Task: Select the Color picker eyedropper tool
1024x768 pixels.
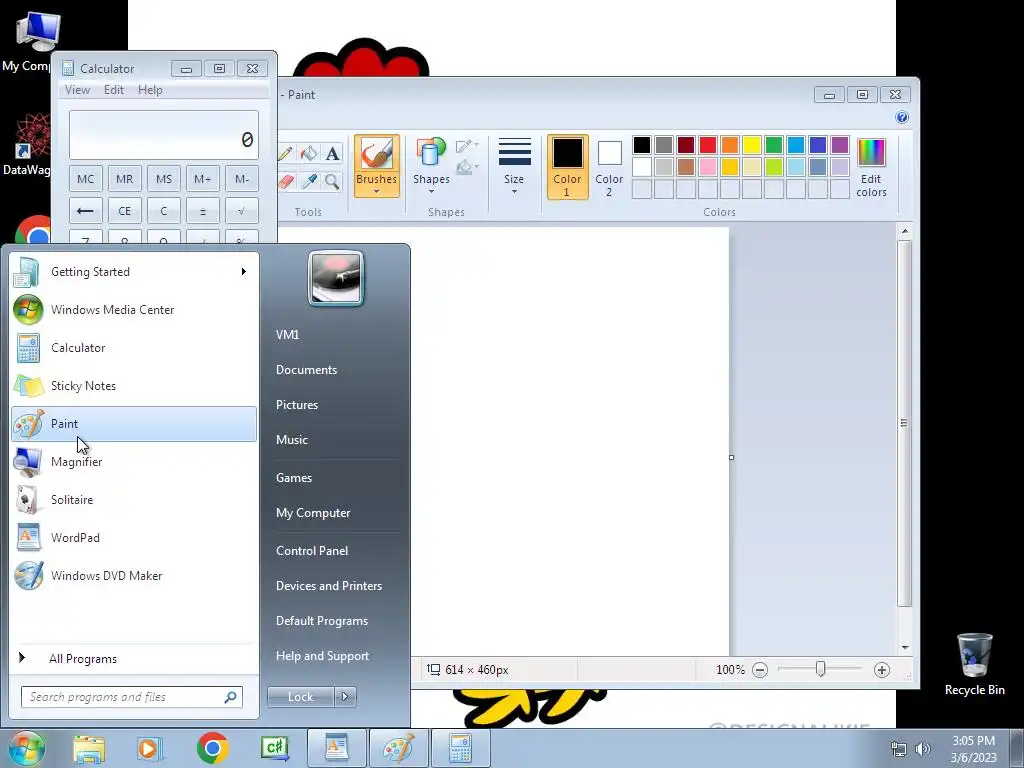Action: pos(309,181)
